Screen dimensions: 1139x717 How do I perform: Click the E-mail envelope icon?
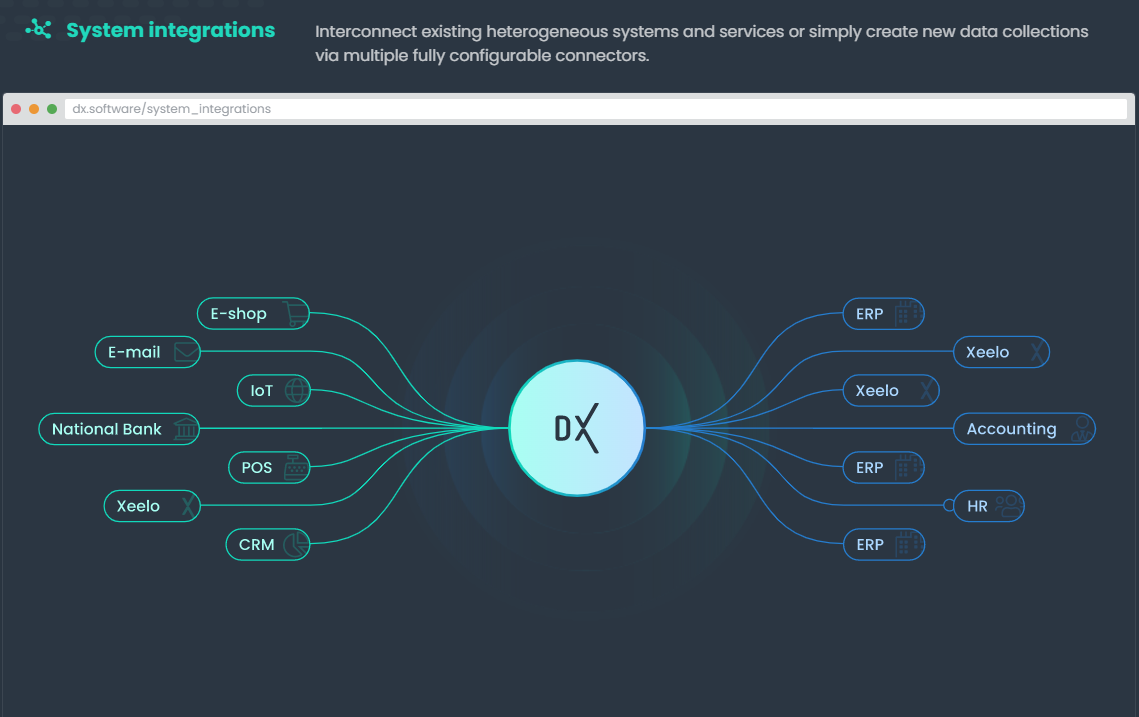(x=185, y=352)
